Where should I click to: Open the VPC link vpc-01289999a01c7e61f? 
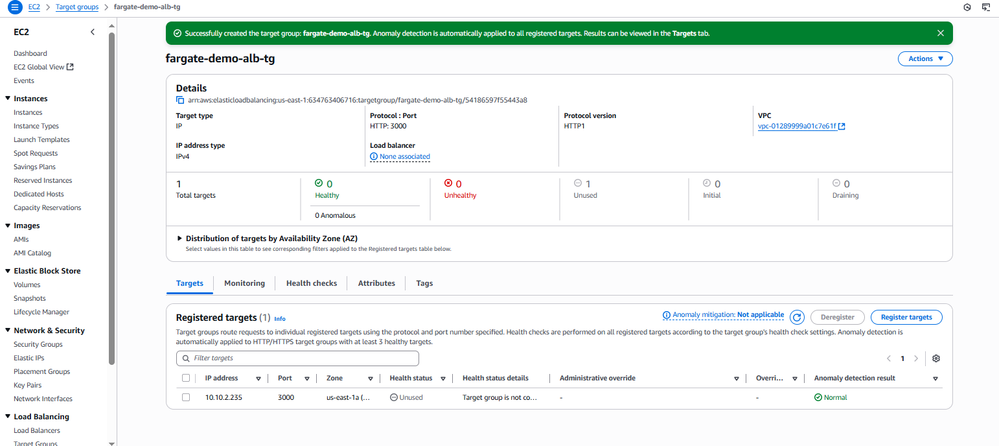tap(795, 126)
